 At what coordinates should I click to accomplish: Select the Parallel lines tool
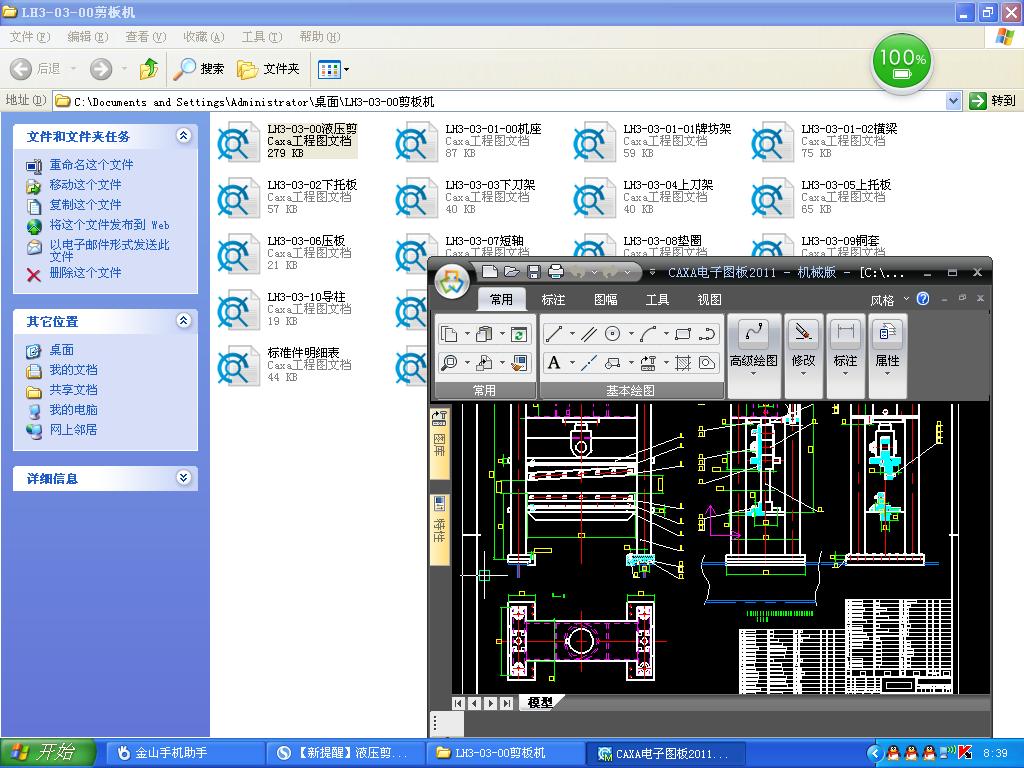click(589, 334)
